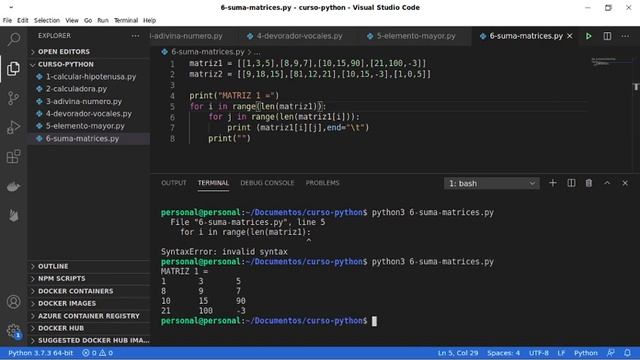
Task: Expand the NPM SCRIPTS section
Action: click(x=89, y=278)
